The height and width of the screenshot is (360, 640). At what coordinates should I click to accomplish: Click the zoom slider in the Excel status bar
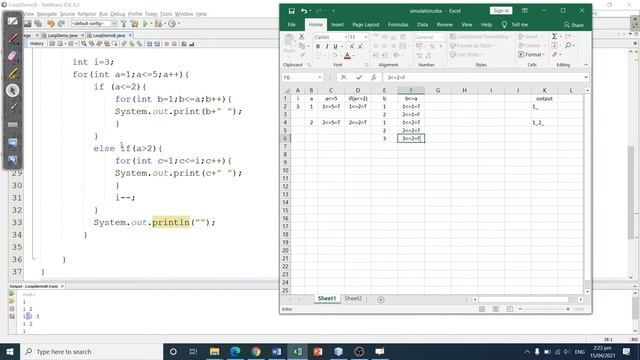(544, 309)
